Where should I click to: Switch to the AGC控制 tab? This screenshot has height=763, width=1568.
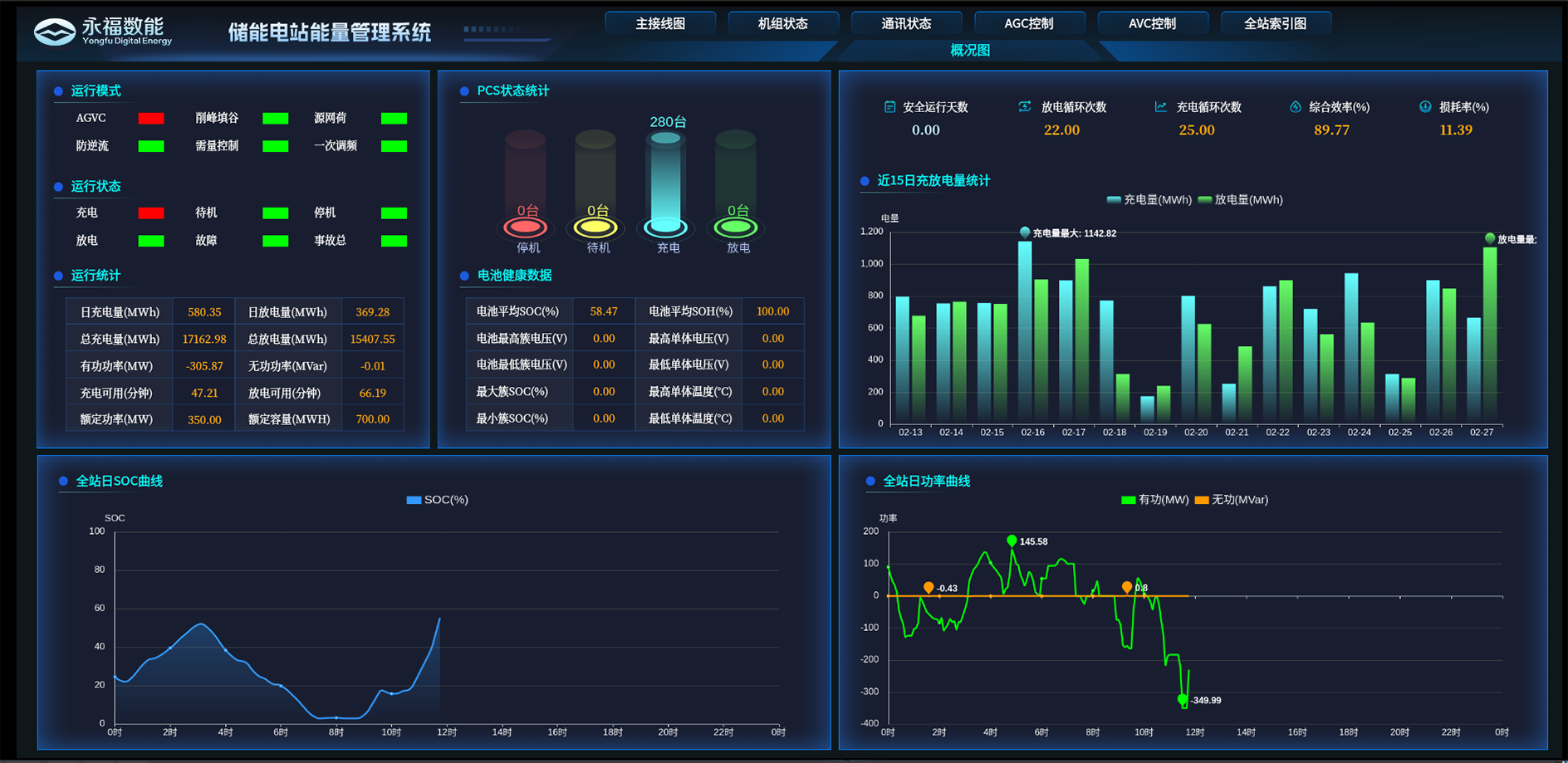point(1029,23)
